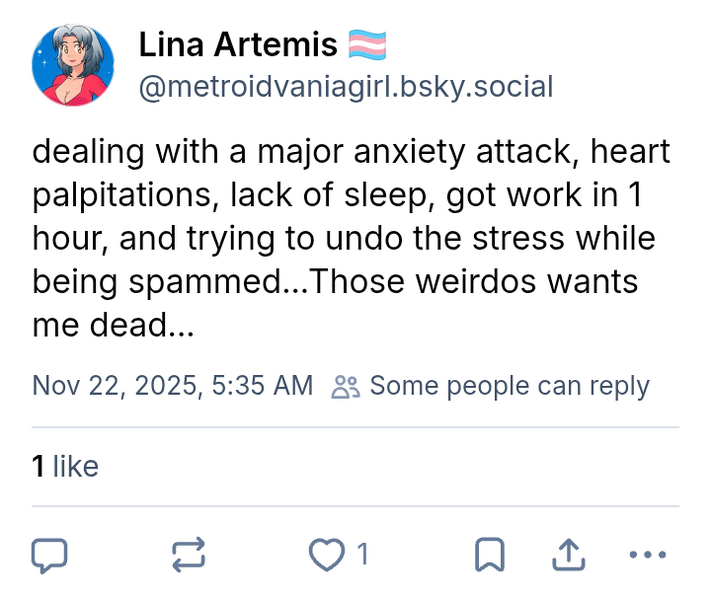Screen dimensions: 711x599
Task: Bookmark this post
Action: click(x=489, y=555)
